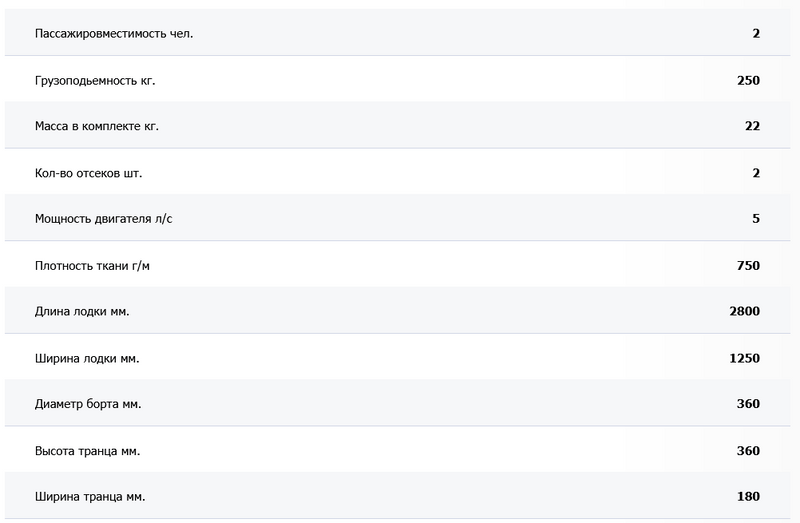
Task: Click the "Высота транца мм." label
Action: point(87,451)
